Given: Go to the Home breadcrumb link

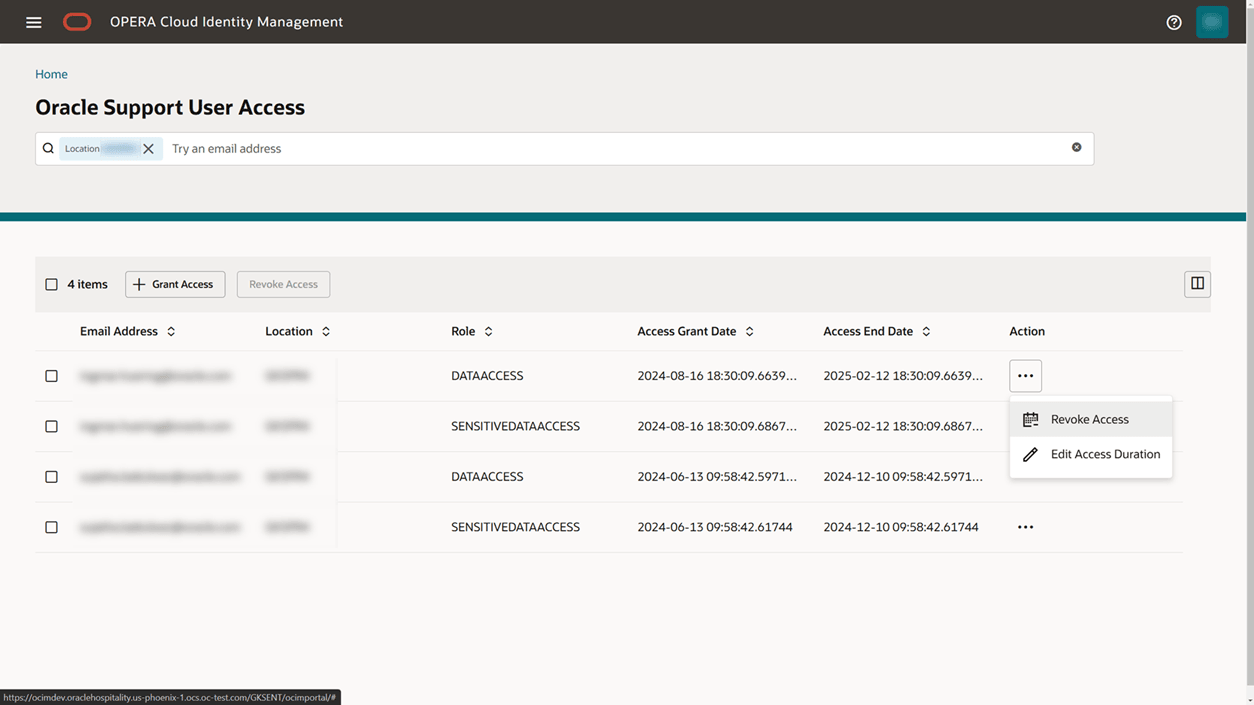Looking at the screenshot, I should pos(51,74).
